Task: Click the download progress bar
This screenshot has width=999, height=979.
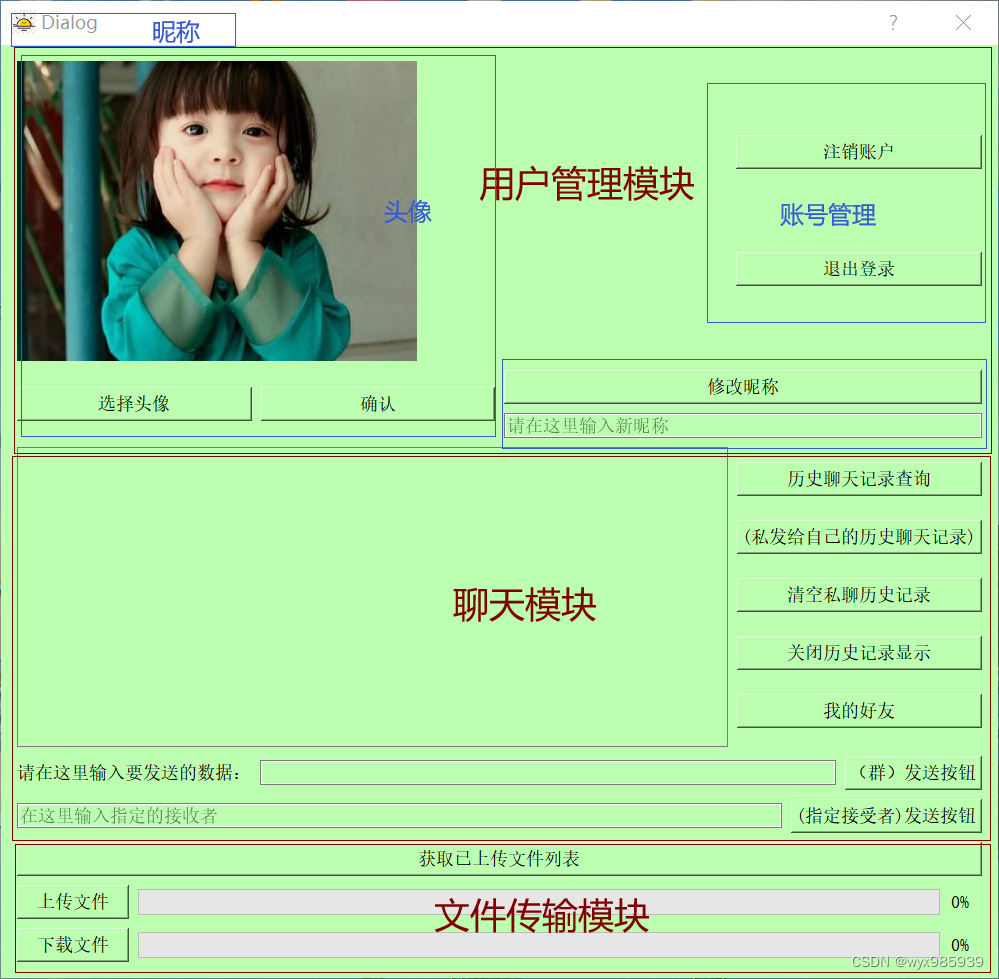Action: click(x=539, y=945)
